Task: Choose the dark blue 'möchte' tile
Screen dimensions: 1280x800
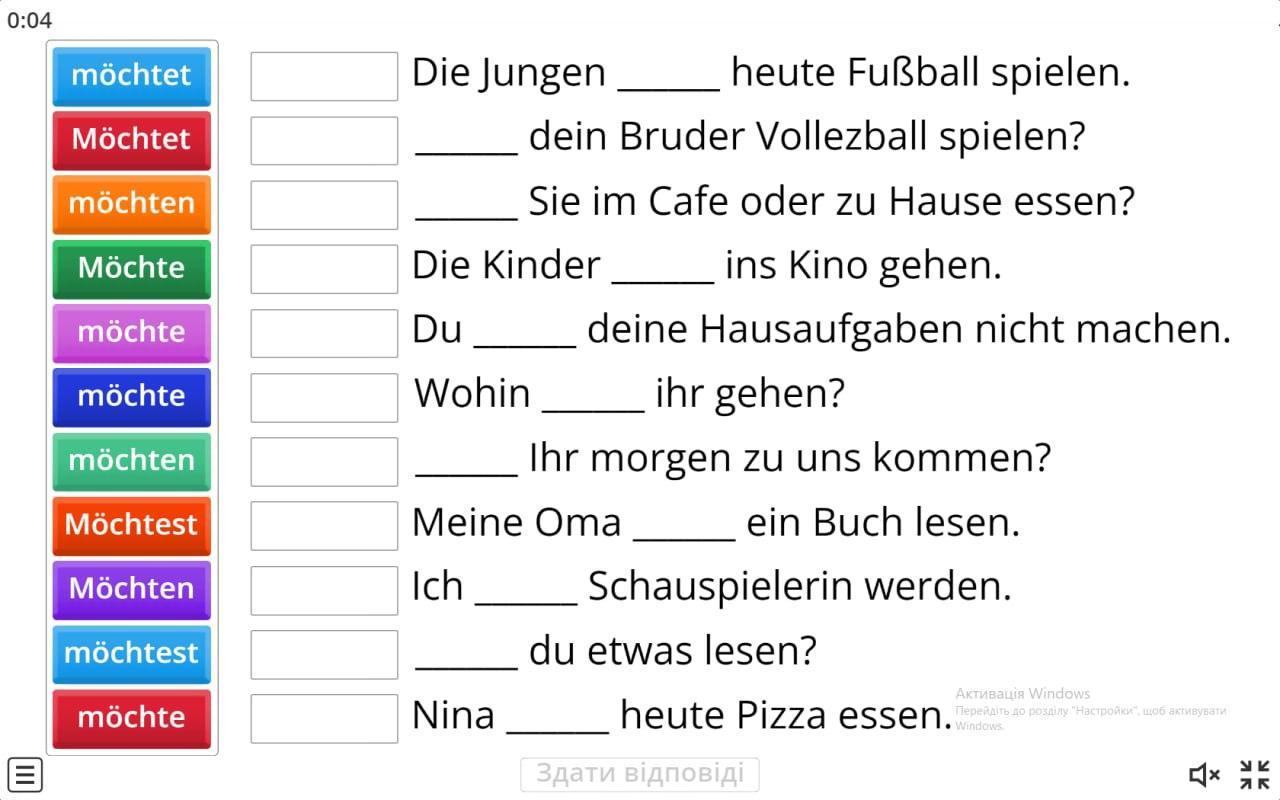Action: tap(132, 397)
